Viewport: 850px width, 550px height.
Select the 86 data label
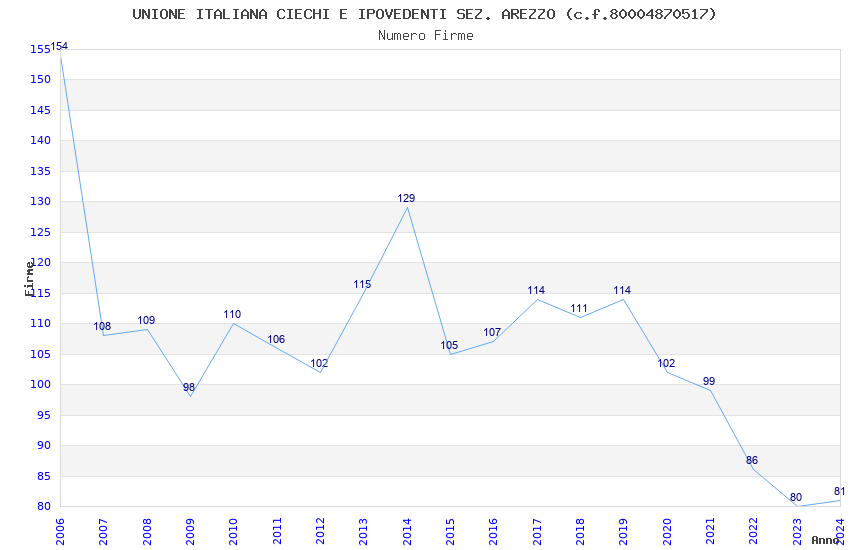point(752,460)
